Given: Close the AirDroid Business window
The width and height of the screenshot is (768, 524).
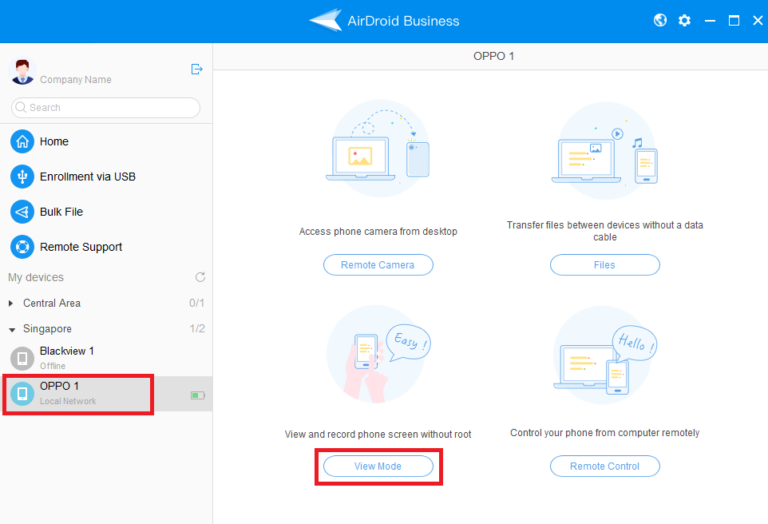Looking at the screenshot, I should 757,21.
